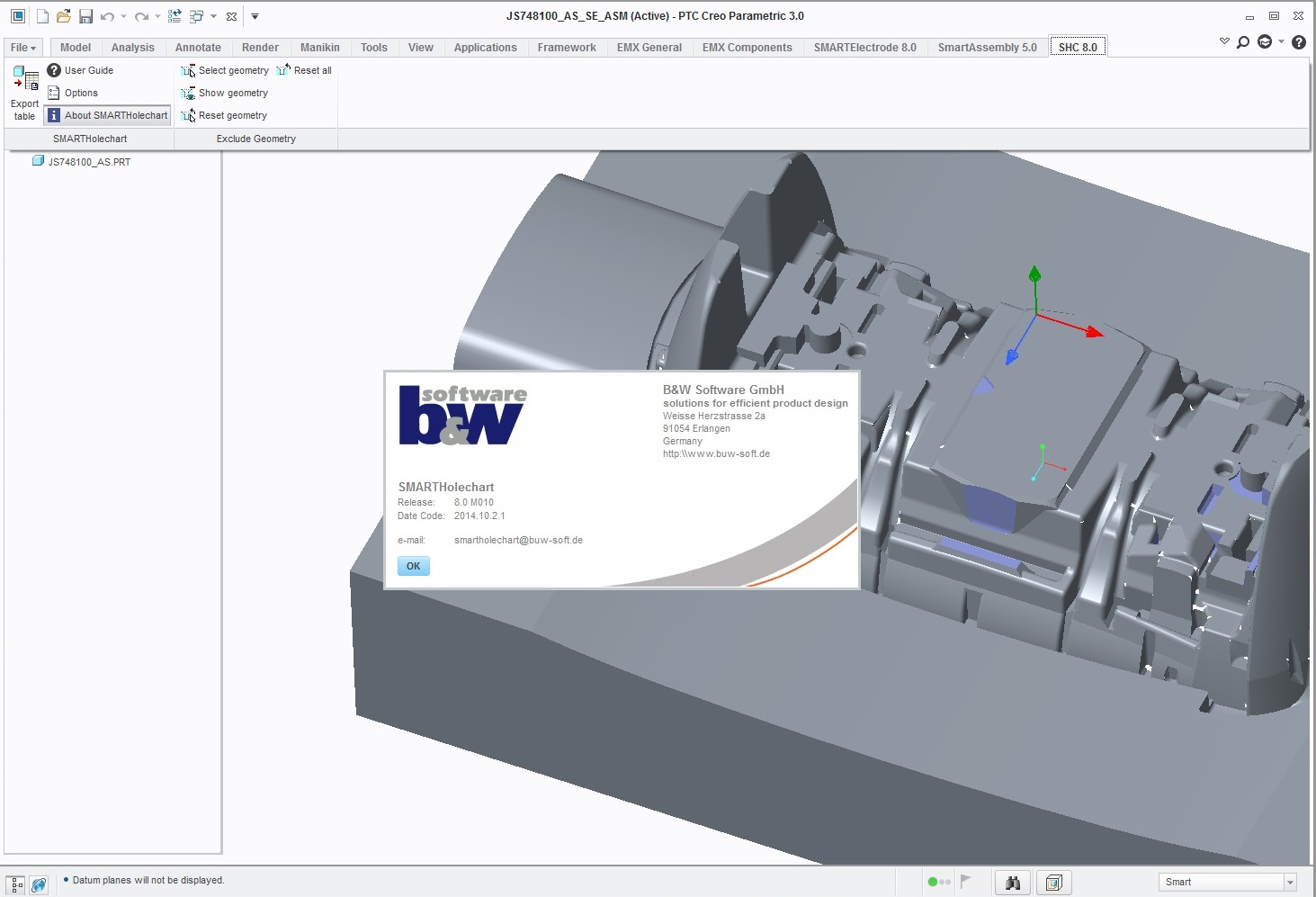Click the Windows switcher icon

point(196,16)
